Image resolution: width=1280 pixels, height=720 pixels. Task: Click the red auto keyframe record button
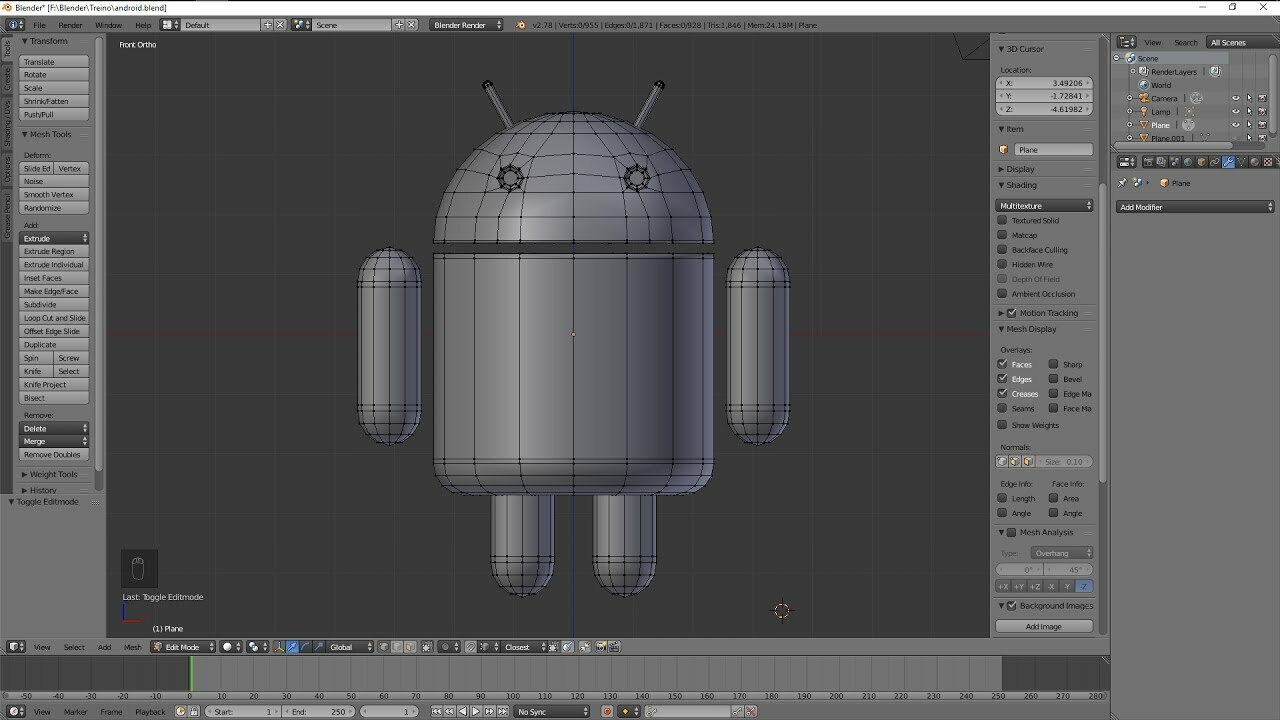(x=607, y=711)
